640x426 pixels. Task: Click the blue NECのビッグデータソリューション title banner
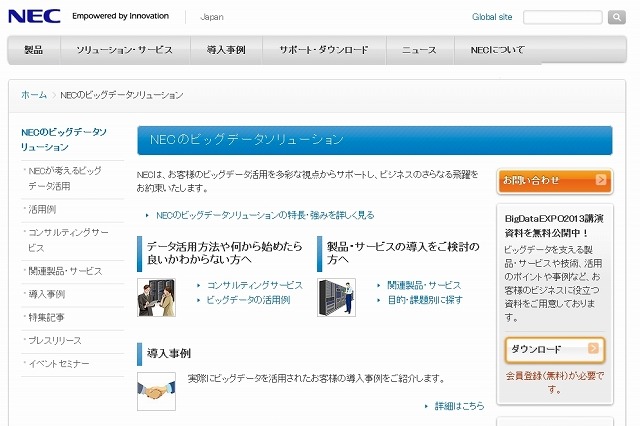375,140
